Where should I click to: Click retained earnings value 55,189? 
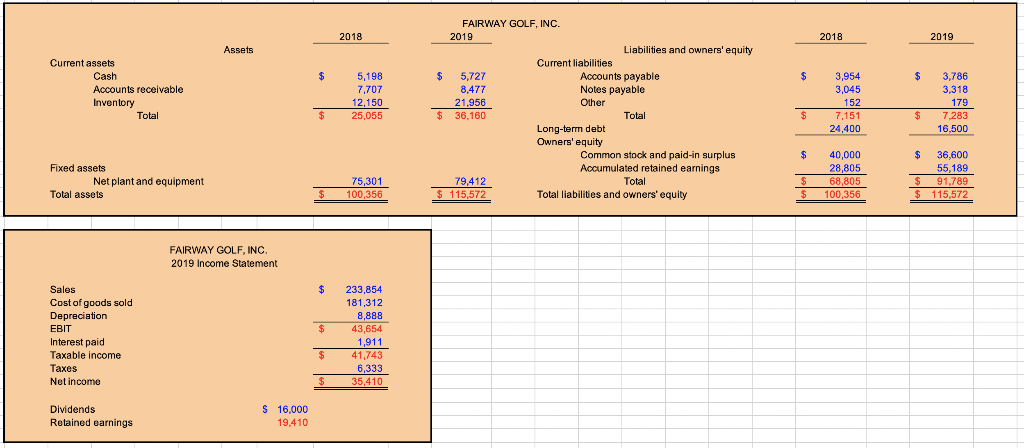tap(953, 168)
